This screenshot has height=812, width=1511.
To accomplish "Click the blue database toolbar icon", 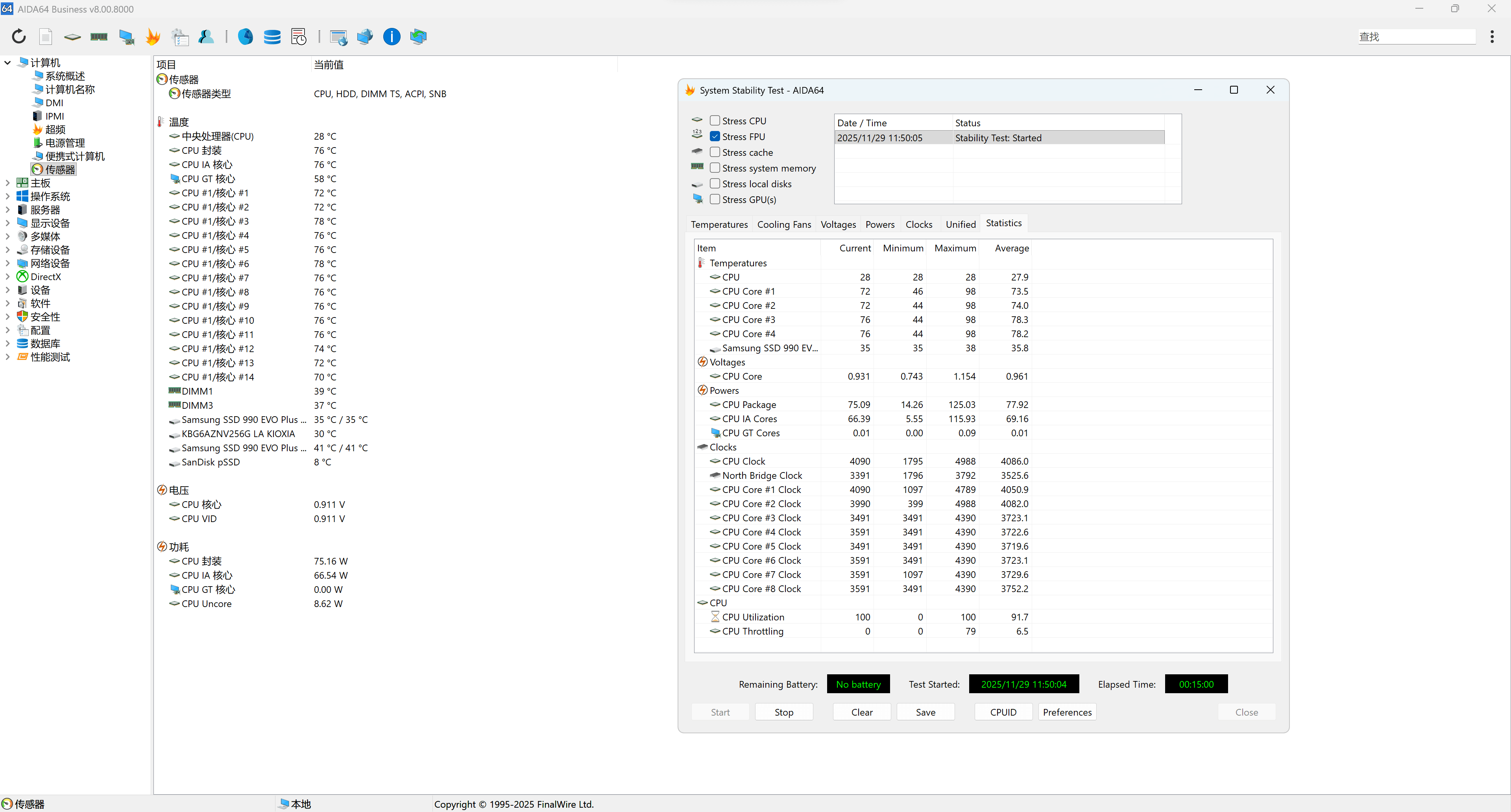I will point(272,36).
